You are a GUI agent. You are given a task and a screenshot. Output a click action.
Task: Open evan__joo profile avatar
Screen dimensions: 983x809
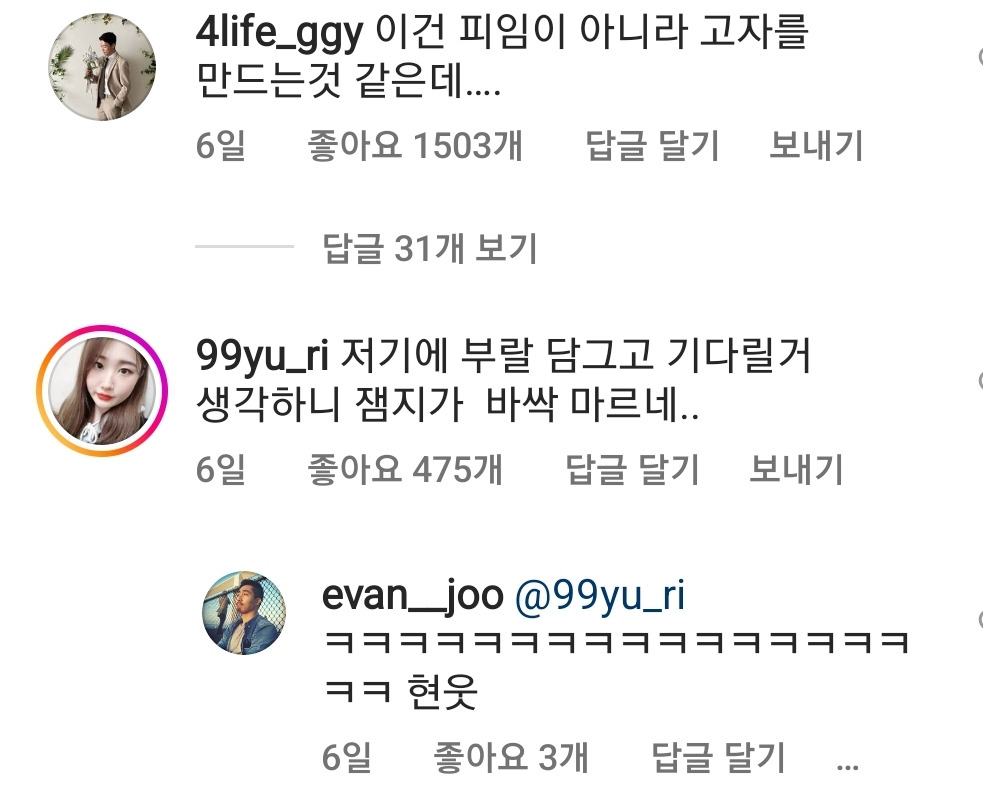pos(244,613)
